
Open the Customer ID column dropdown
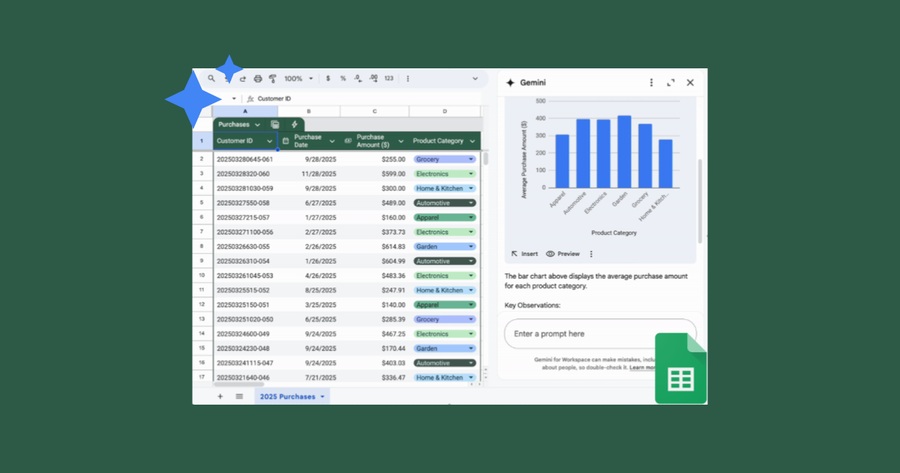coord(269,141)
